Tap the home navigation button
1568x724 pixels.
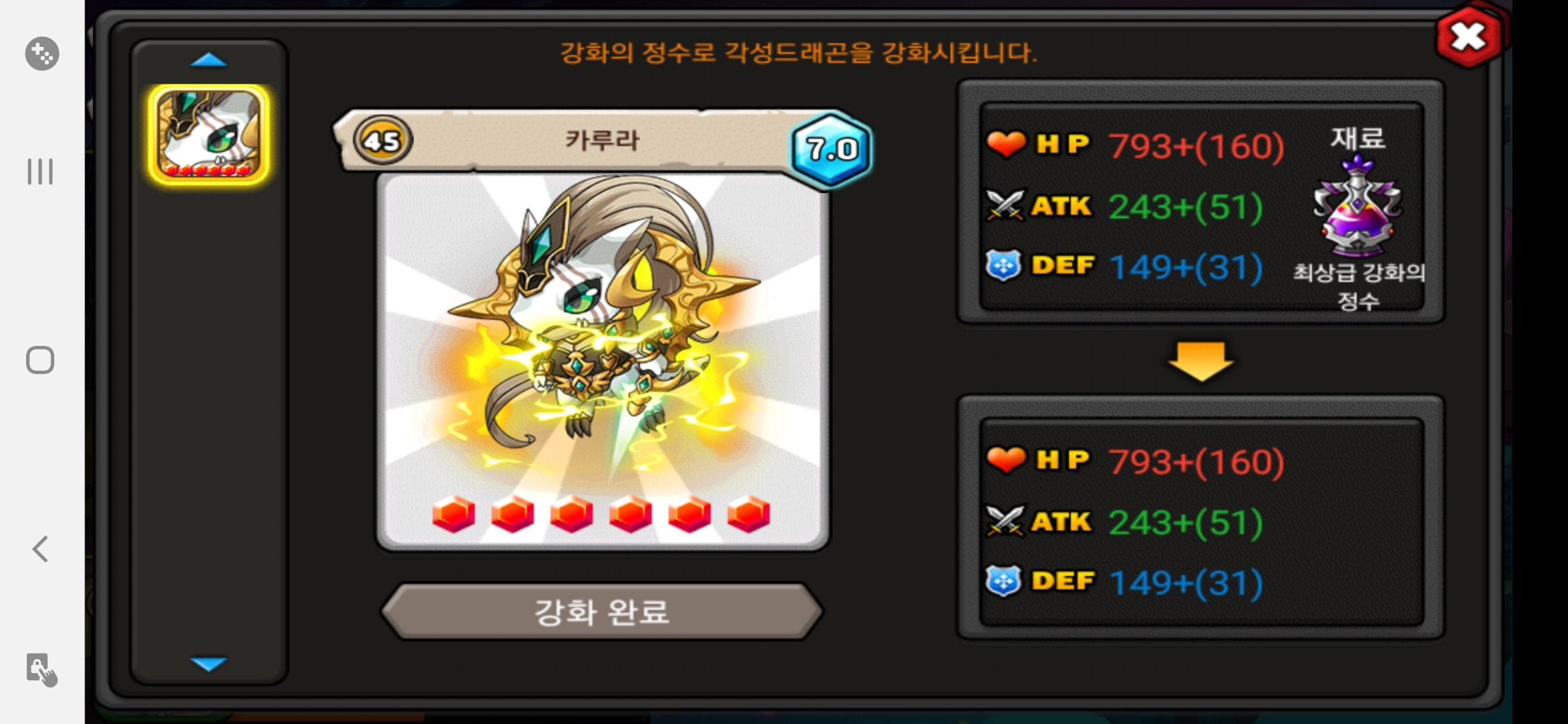tap(40, 360)
